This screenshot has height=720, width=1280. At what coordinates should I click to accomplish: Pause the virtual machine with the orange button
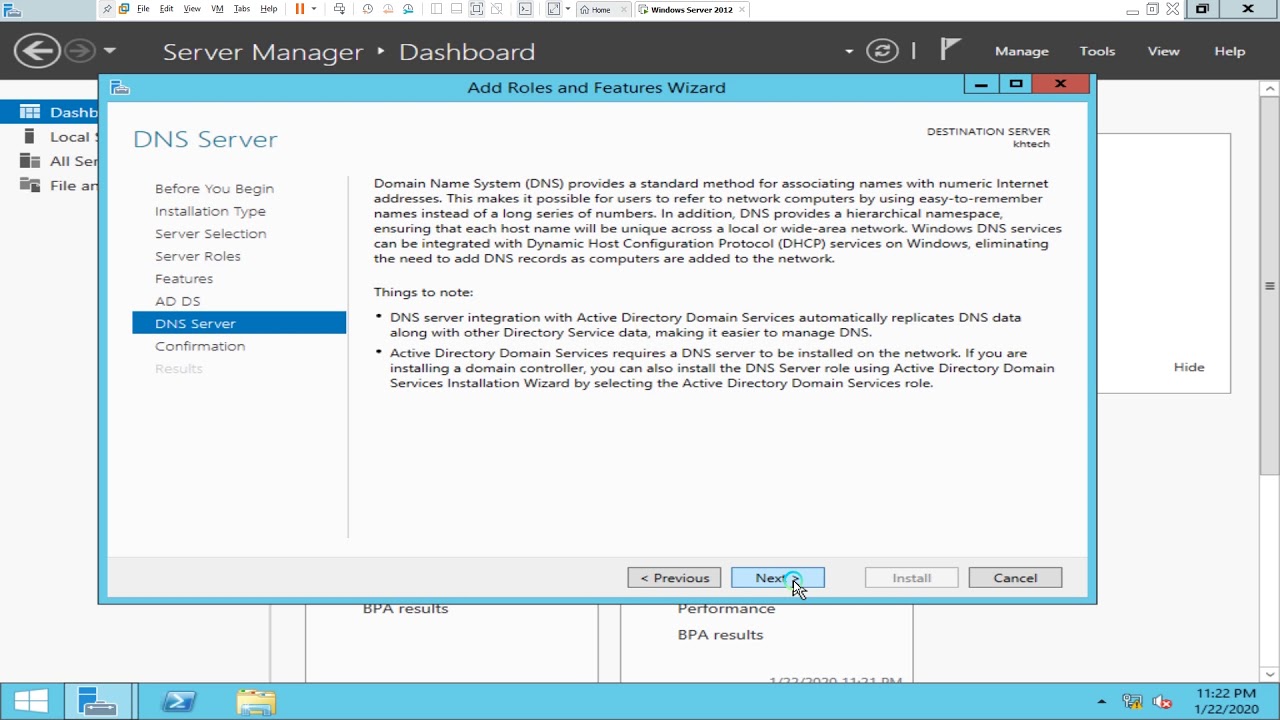click(x=299, y=9)
